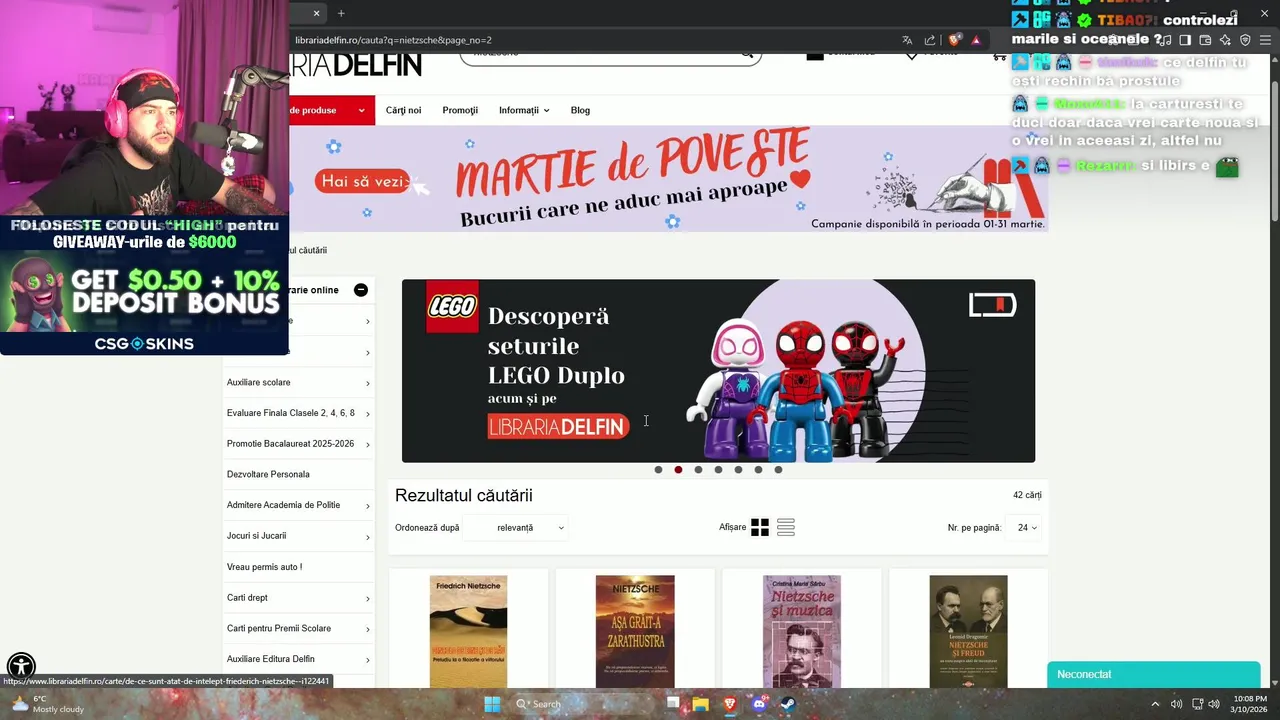The height and width of the screenshot is (720, 1280).
Task: Click the browser address bar URL
Action: [393, 40]
